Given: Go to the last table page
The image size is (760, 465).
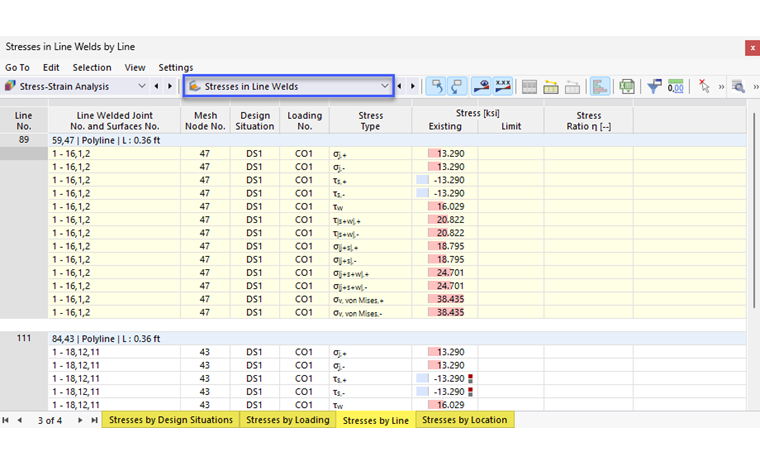Looking at the screenshot, I should coord(95,420).
